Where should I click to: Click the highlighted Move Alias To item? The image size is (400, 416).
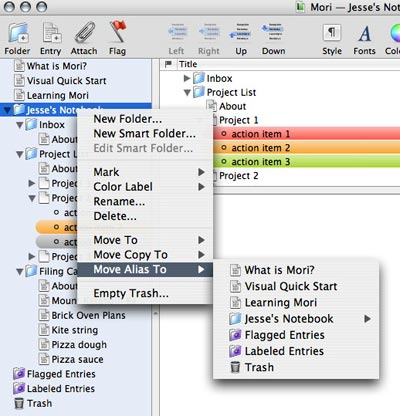(x=145, y=269)
